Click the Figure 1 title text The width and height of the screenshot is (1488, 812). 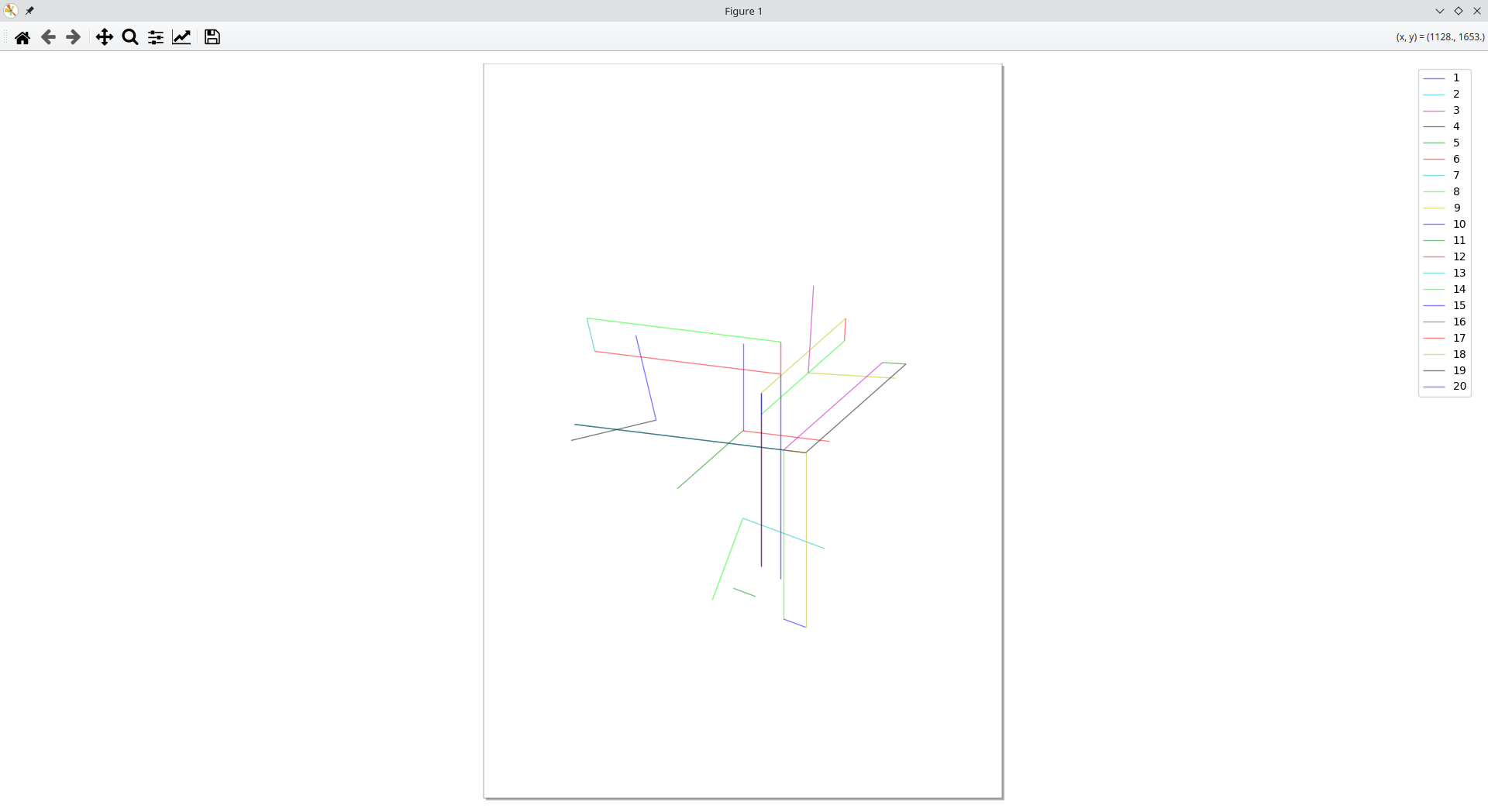[x=743, y=11]
